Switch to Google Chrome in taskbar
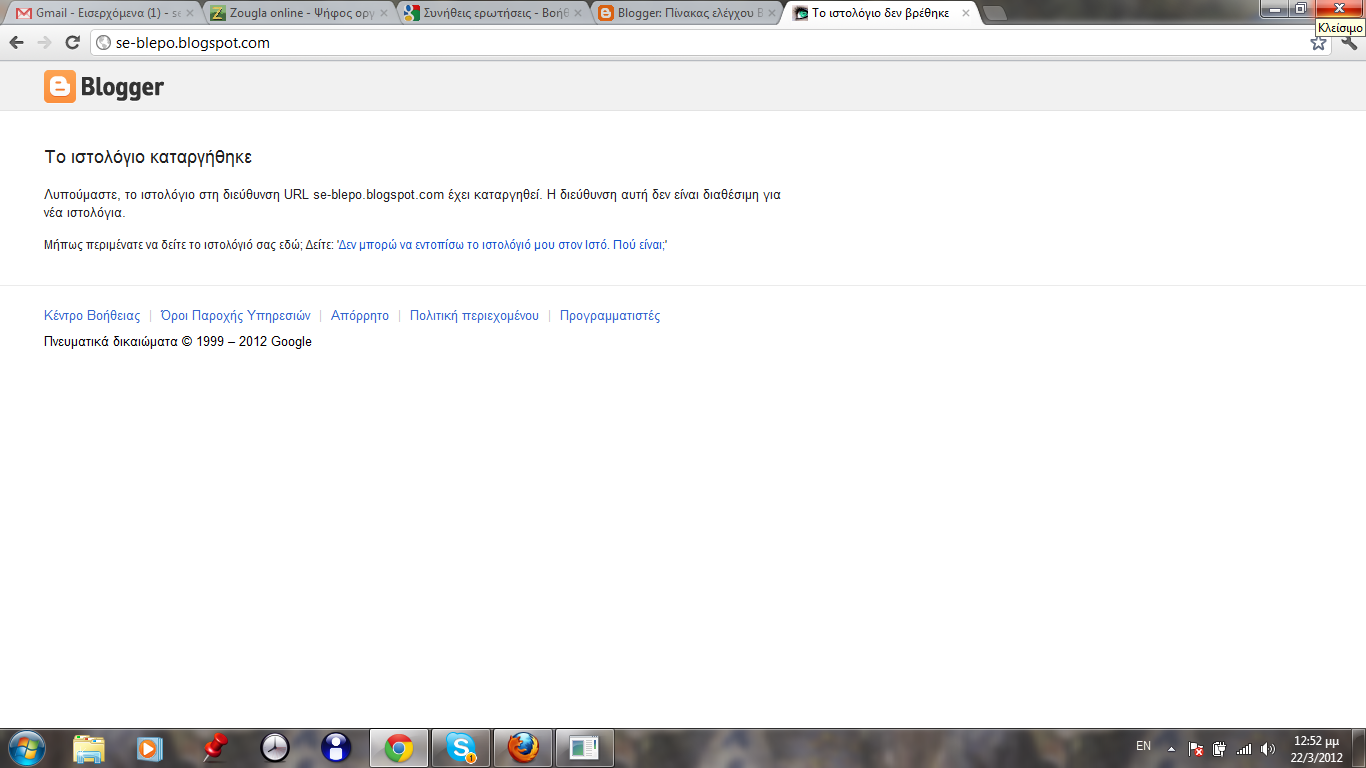This screenshot has height=768, width=1366. pos(399,748)
